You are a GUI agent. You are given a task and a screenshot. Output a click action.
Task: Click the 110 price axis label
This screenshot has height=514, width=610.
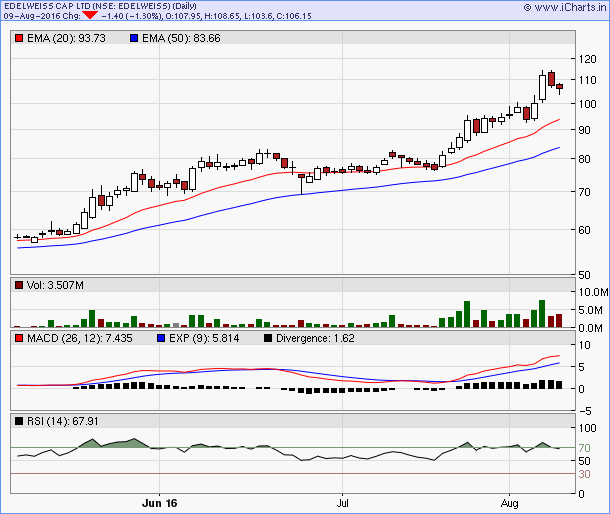pyautogui.click(x=587, y=80)
